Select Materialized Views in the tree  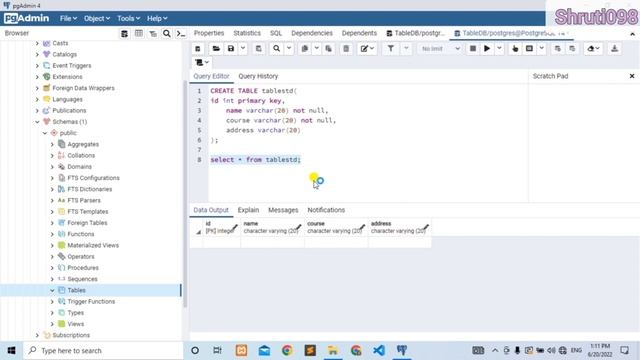coord(93,246)
